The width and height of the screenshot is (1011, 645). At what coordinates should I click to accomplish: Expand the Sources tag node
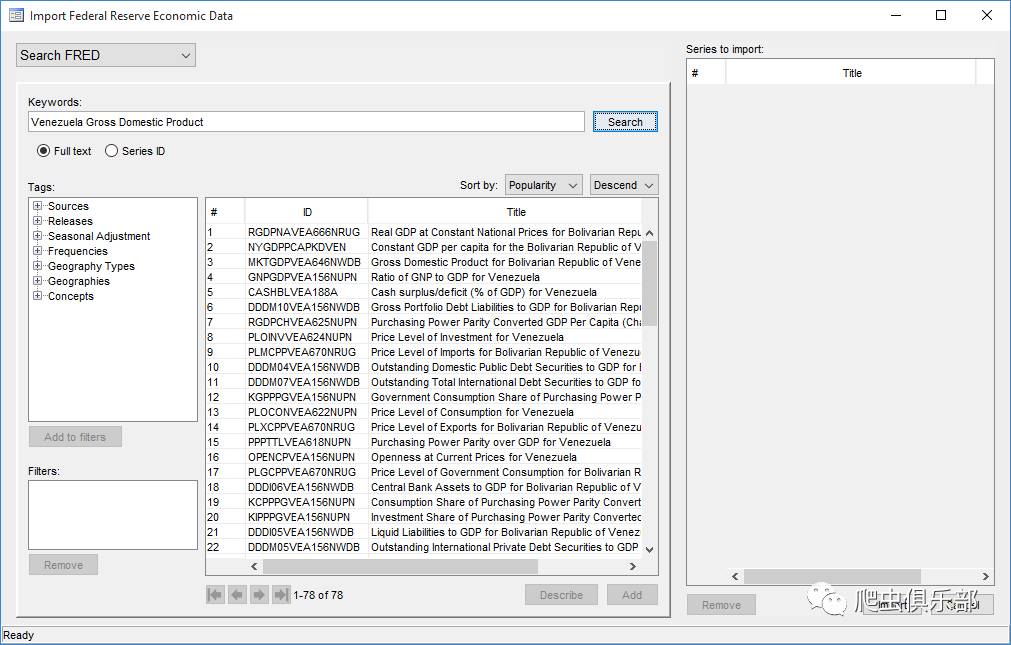click(37, 206)
